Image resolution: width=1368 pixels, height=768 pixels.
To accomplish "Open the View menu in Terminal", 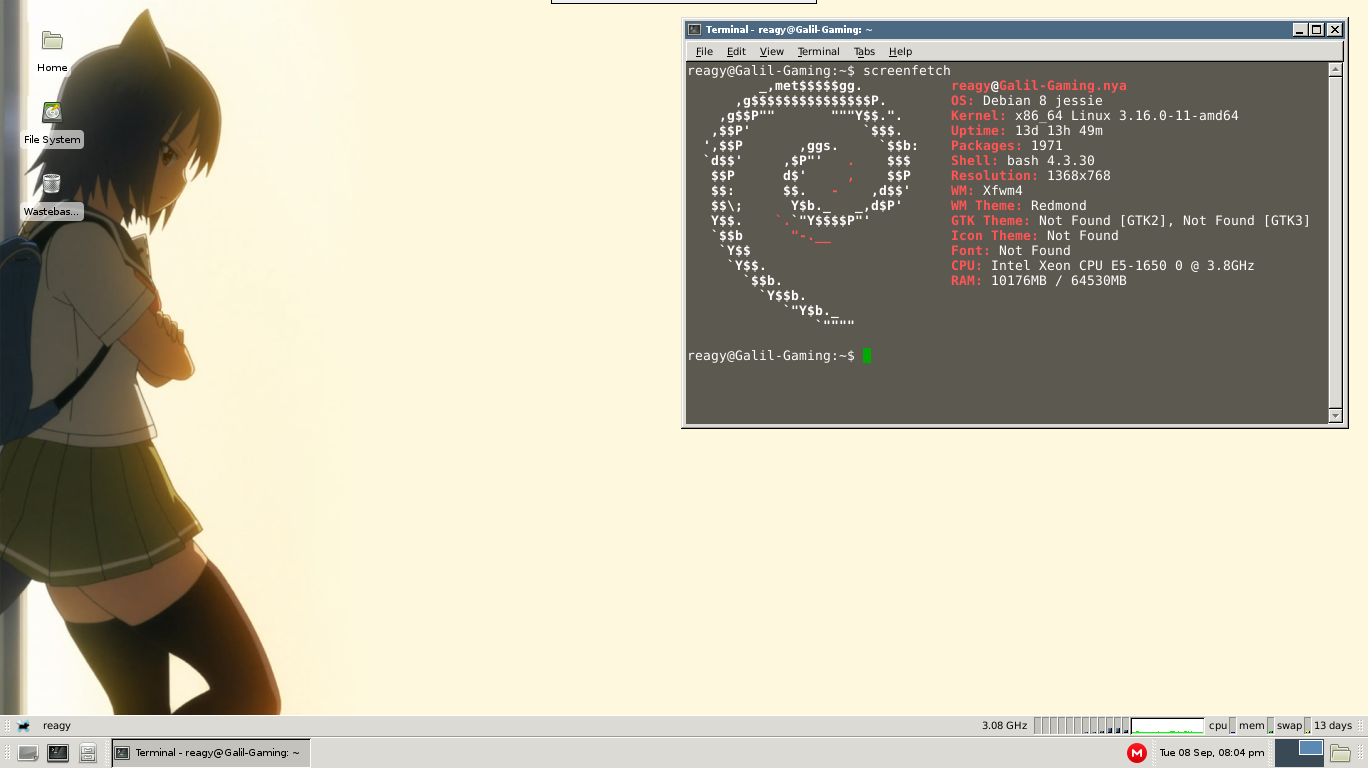I will tap(771, 51).
